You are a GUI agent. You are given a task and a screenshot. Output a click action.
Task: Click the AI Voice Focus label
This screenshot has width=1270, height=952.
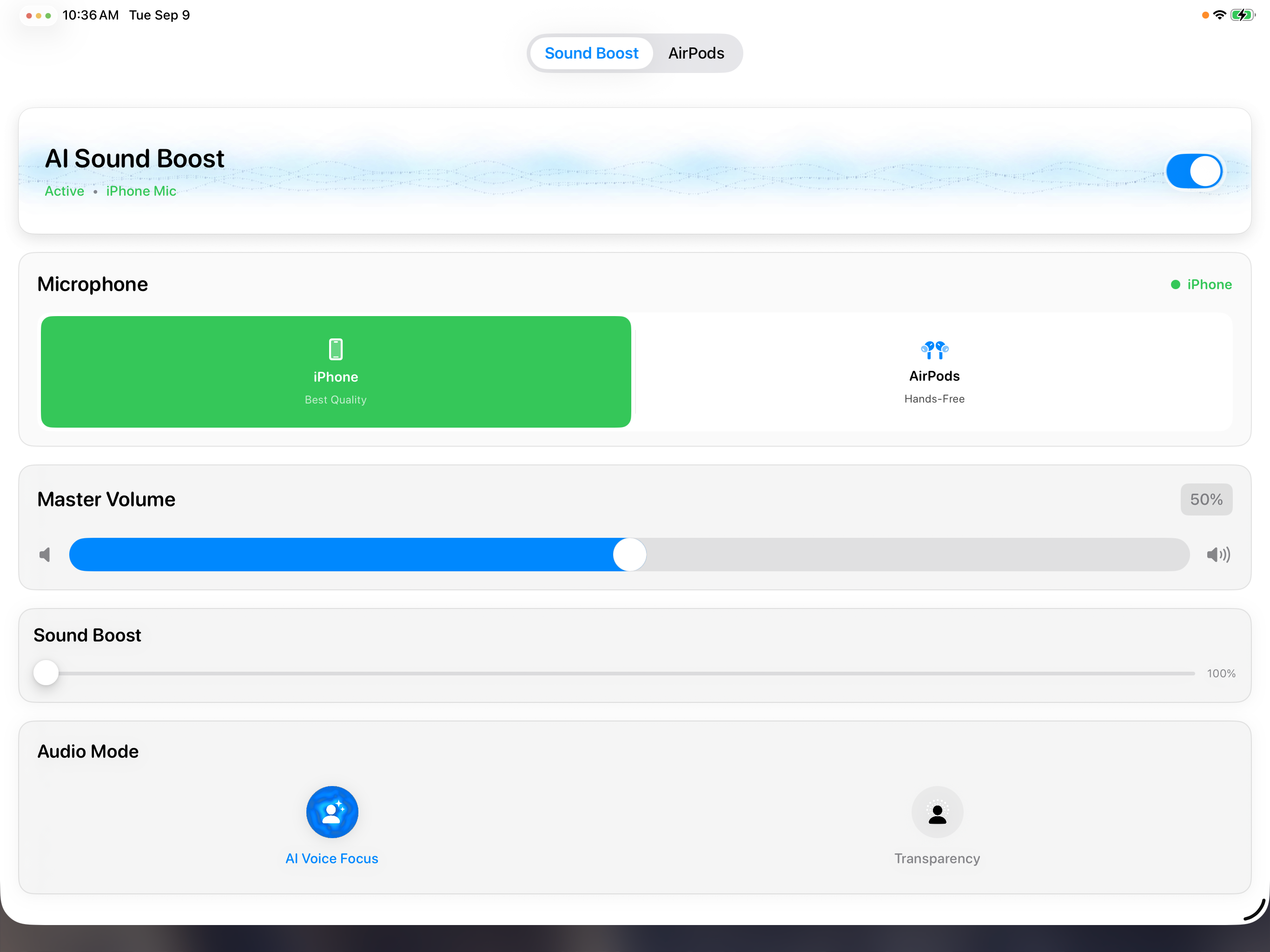click(x=332, y=859)
